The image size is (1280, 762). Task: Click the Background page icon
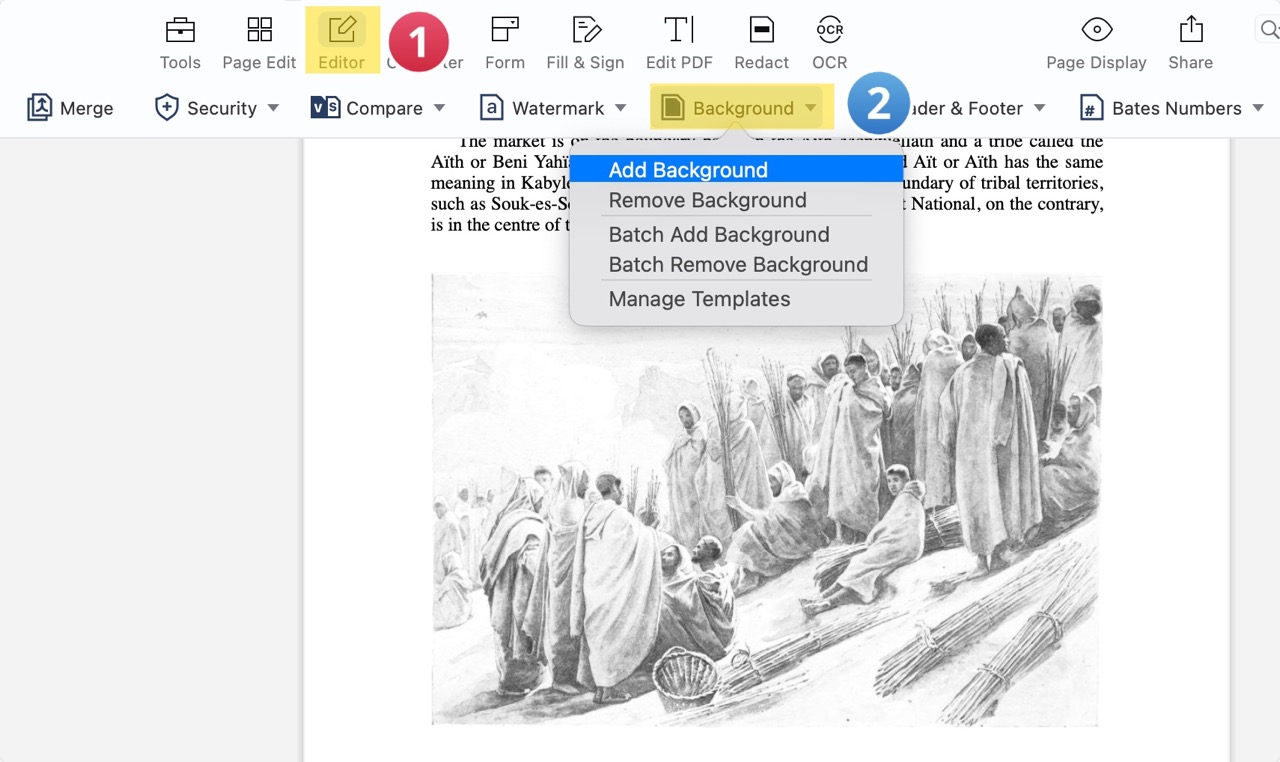click(672, 107)
